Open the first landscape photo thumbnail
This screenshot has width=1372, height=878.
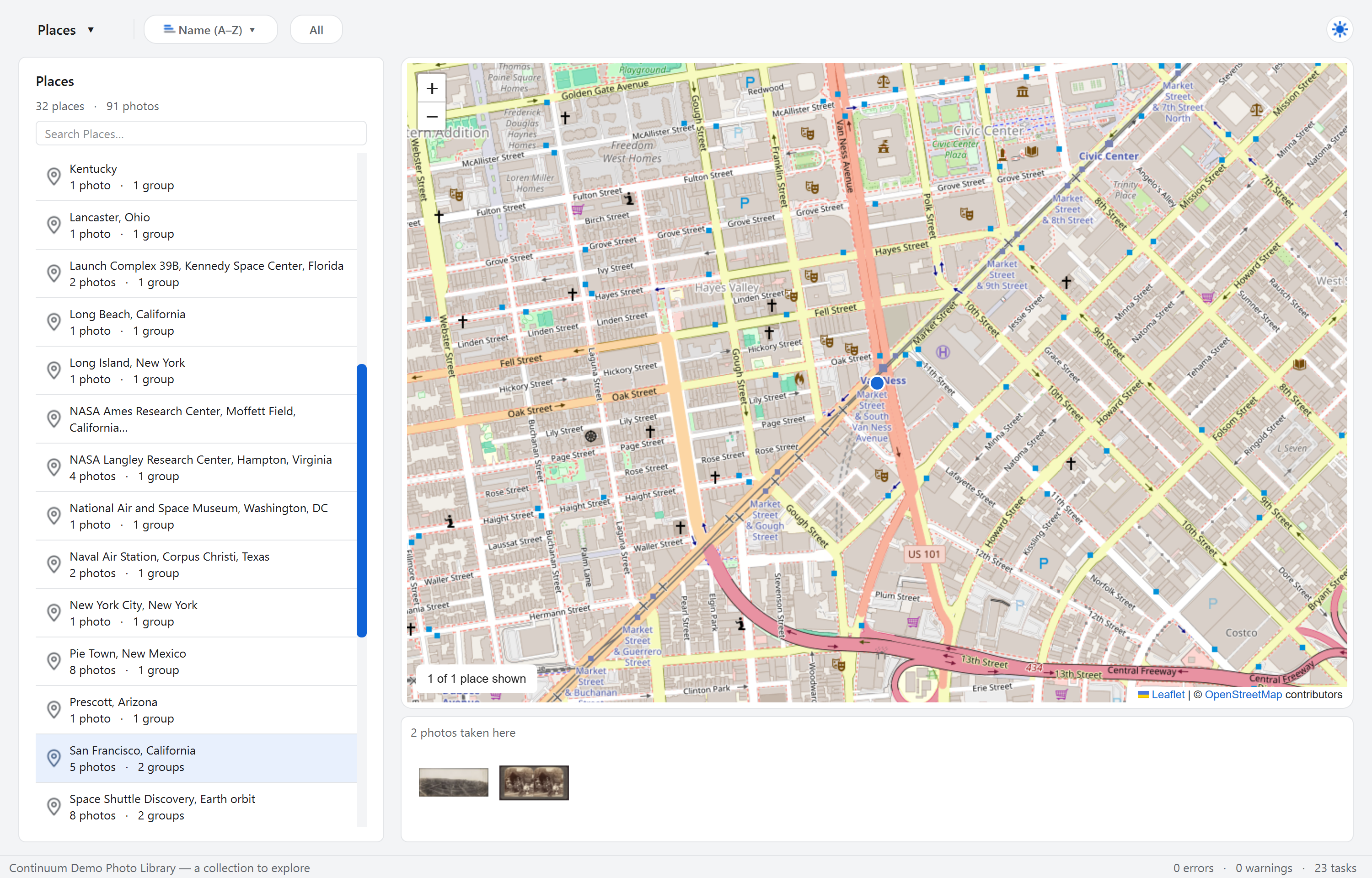coord(454,782)
